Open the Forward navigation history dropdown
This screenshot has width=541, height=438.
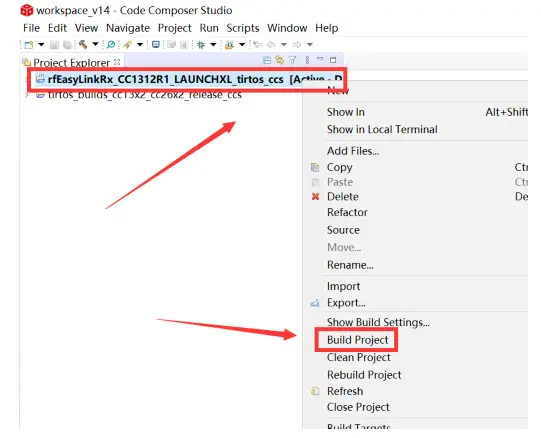[x=310, y=45]
